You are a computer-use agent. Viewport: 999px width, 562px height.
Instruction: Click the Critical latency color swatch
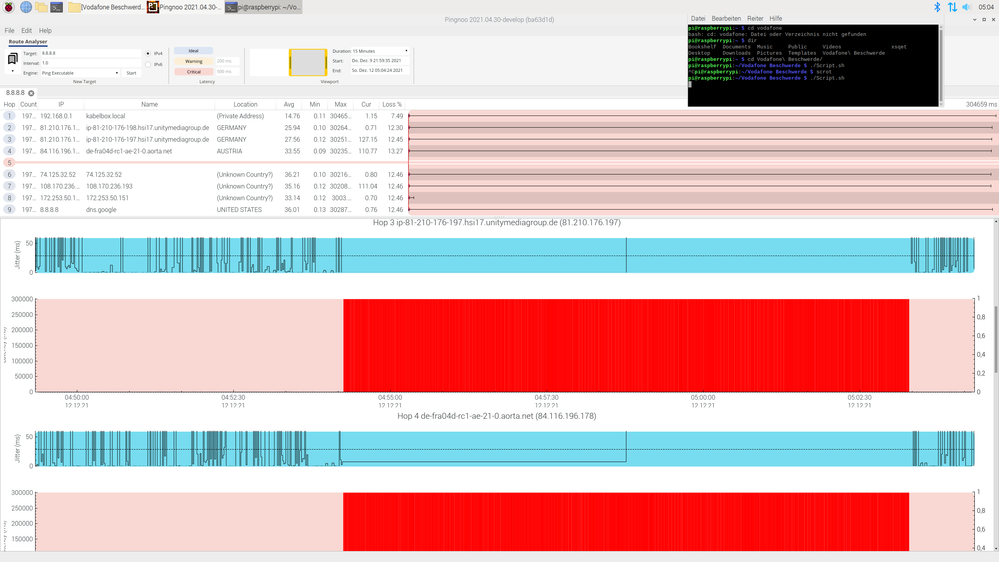tap(193, 71)
